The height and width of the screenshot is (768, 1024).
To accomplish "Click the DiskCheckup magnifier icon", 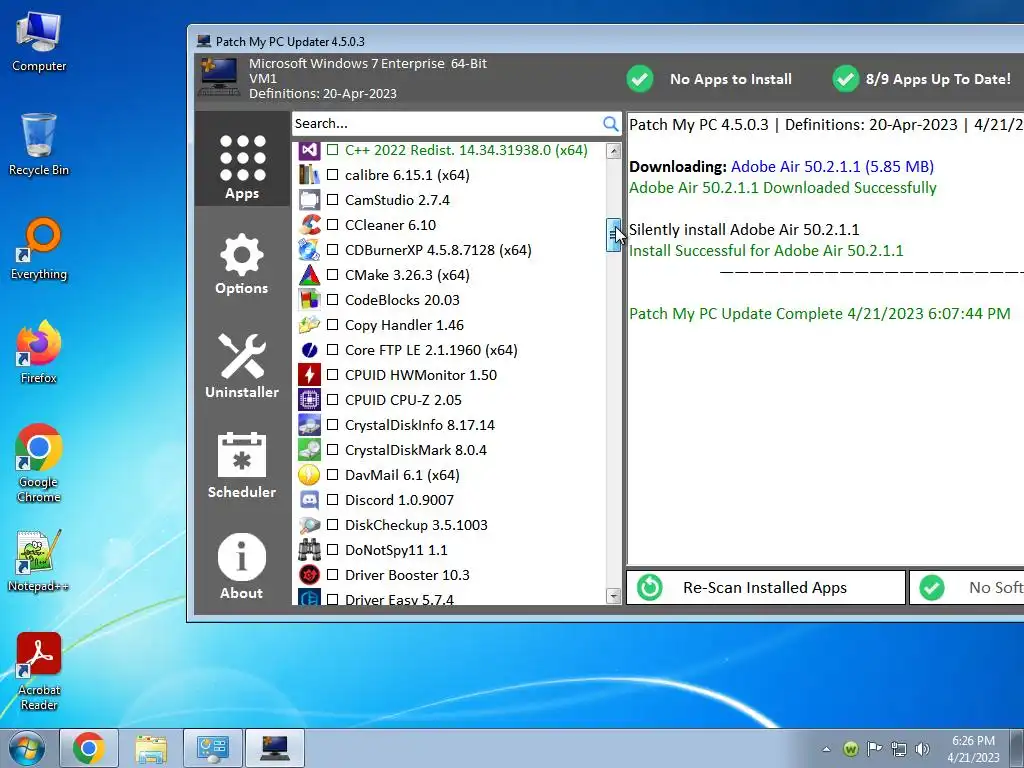I will point(309,525).
